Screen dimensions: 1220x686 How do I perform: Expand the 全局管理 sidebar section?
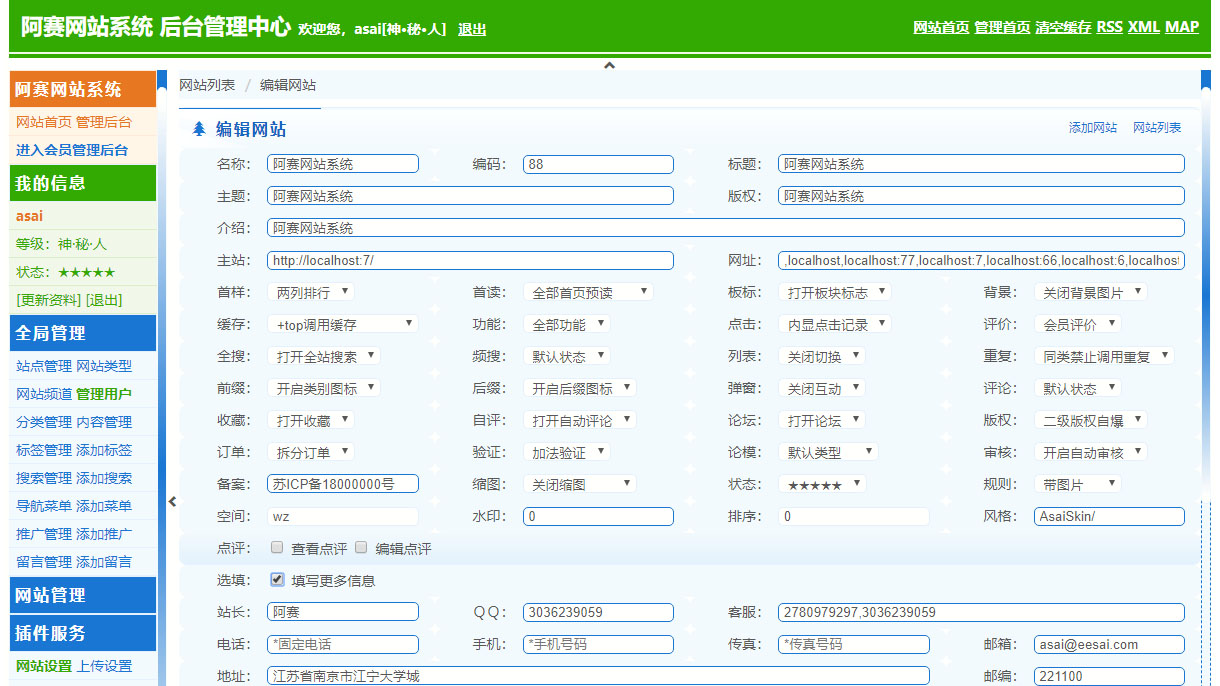(83, 333)
